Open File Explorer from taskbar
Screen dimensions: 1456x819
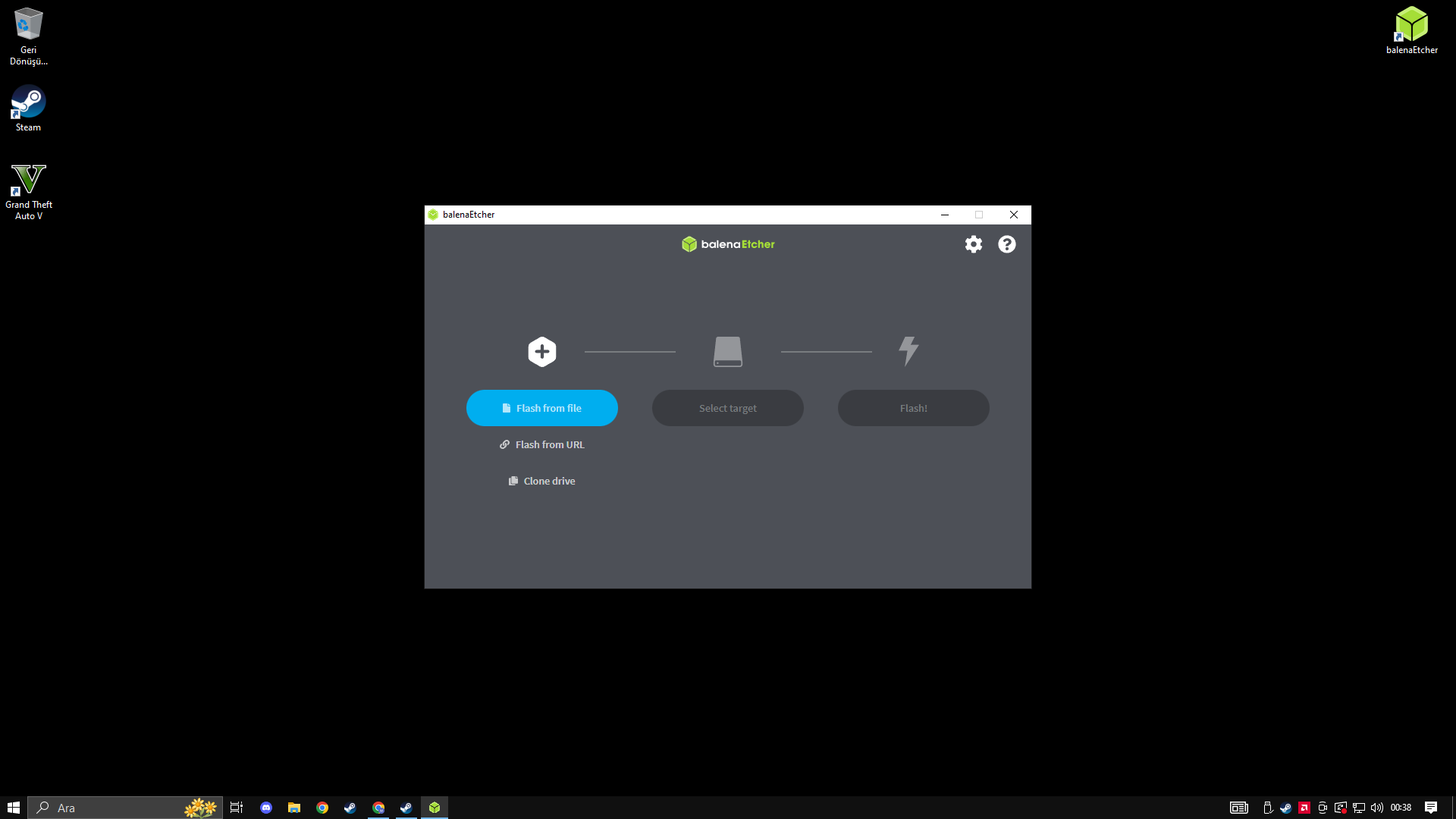pos(293,808)
